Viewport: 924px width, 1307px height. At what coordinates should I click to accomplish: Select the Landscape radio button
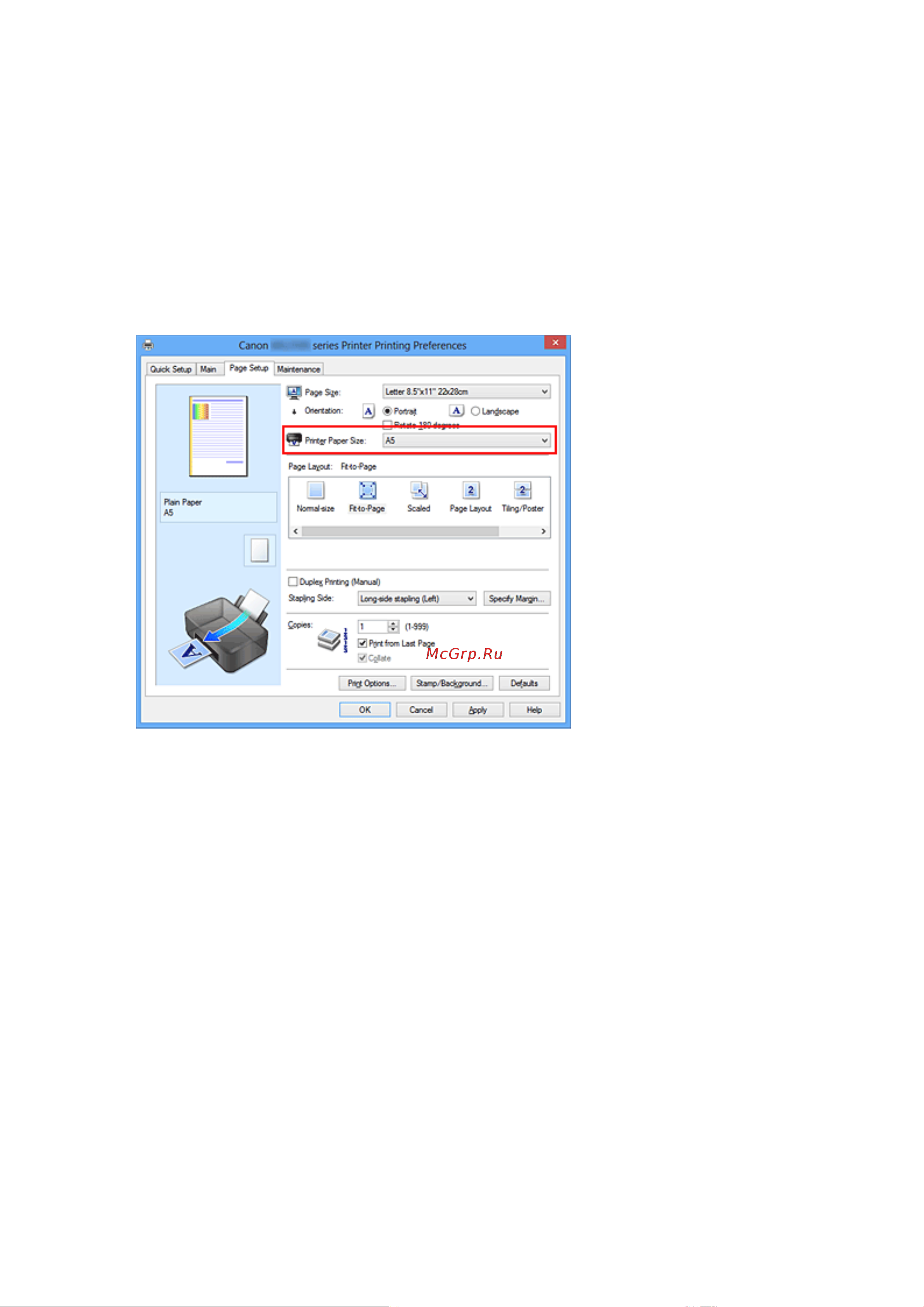coord(475,411)
